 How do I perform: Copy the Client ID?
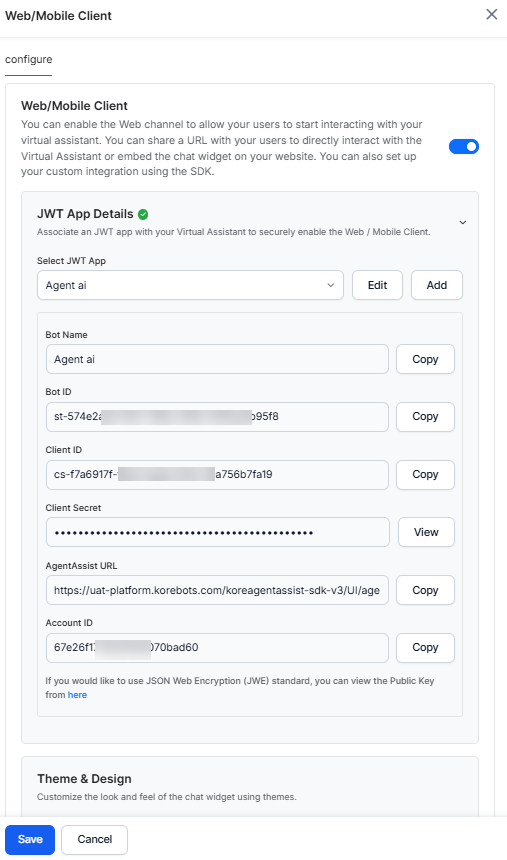tap(425, 474)
